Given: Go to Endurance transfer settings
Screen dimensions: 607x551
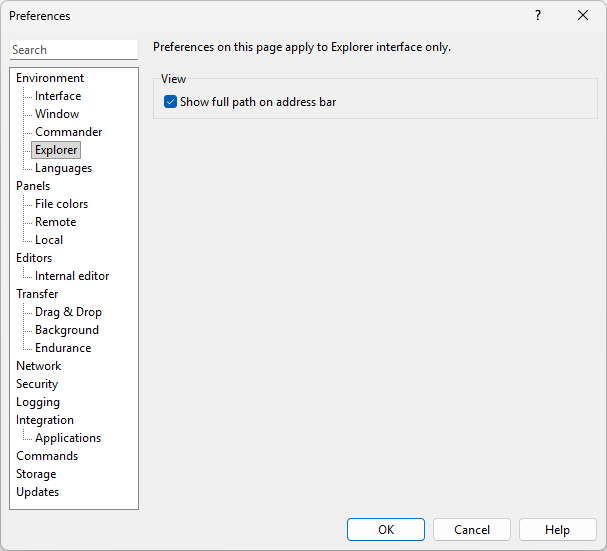Looking at the screenshot, I should (x=63, y=348).
